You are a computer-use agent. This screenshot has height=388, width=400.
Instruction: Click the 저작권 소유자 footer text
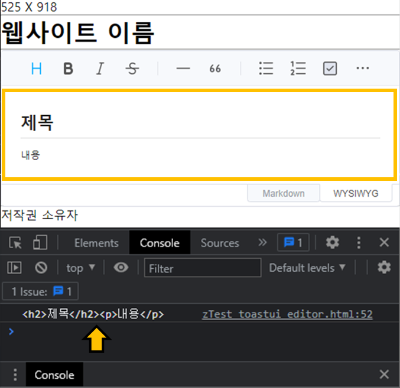tap(40, 215)
